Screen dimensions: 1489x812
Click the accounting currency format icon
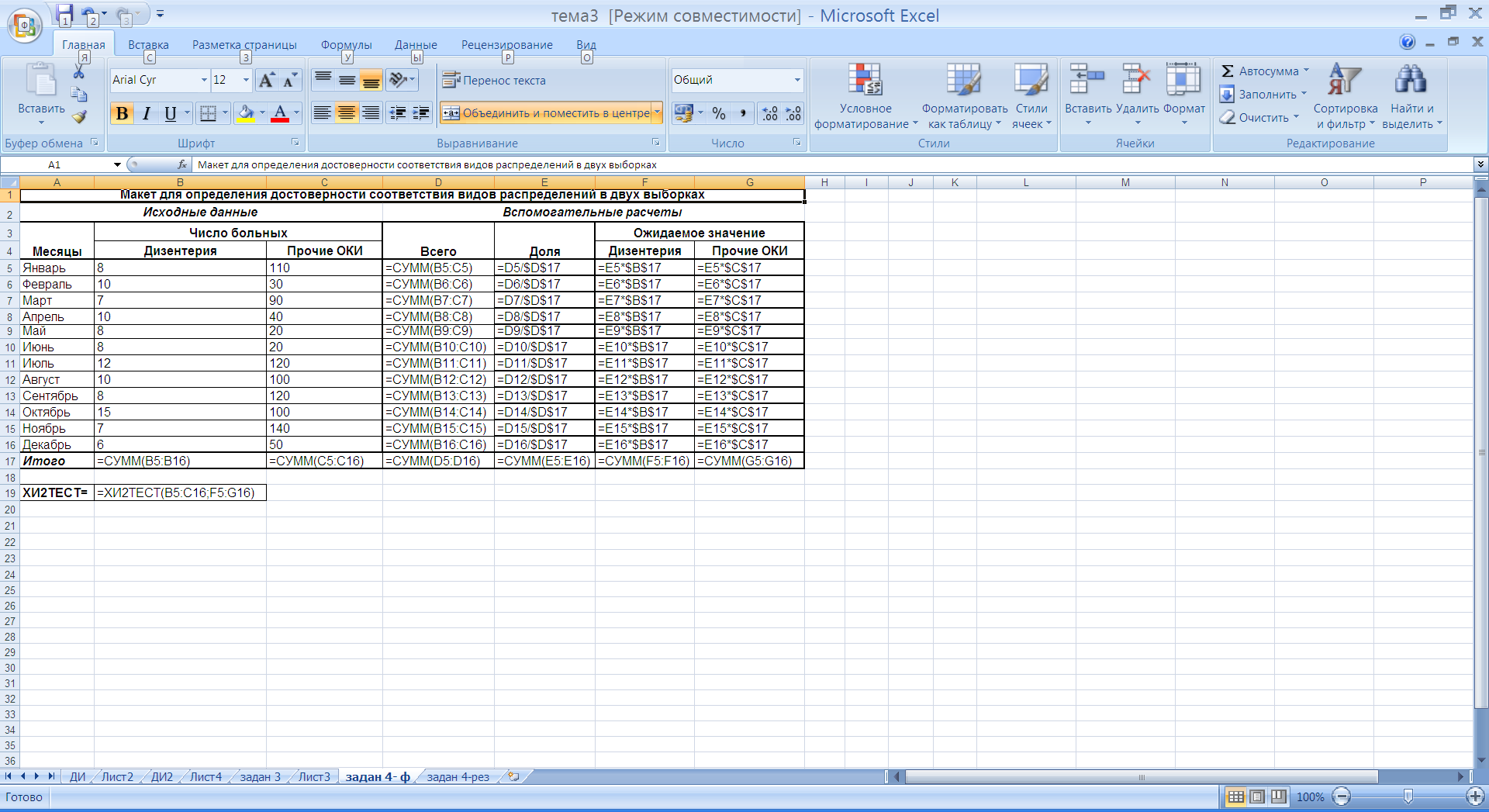pos(683,114)
